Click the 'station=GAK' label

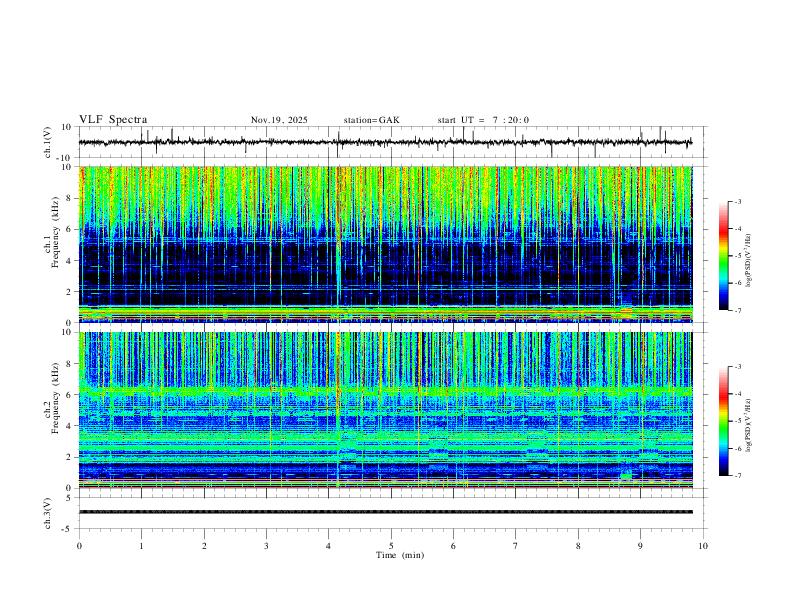(371, 120)
